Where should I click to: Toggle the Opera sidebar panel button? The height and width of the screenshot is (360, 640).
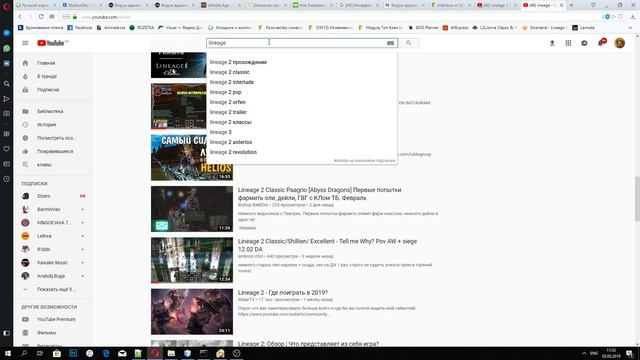click(x=7, y=333)
